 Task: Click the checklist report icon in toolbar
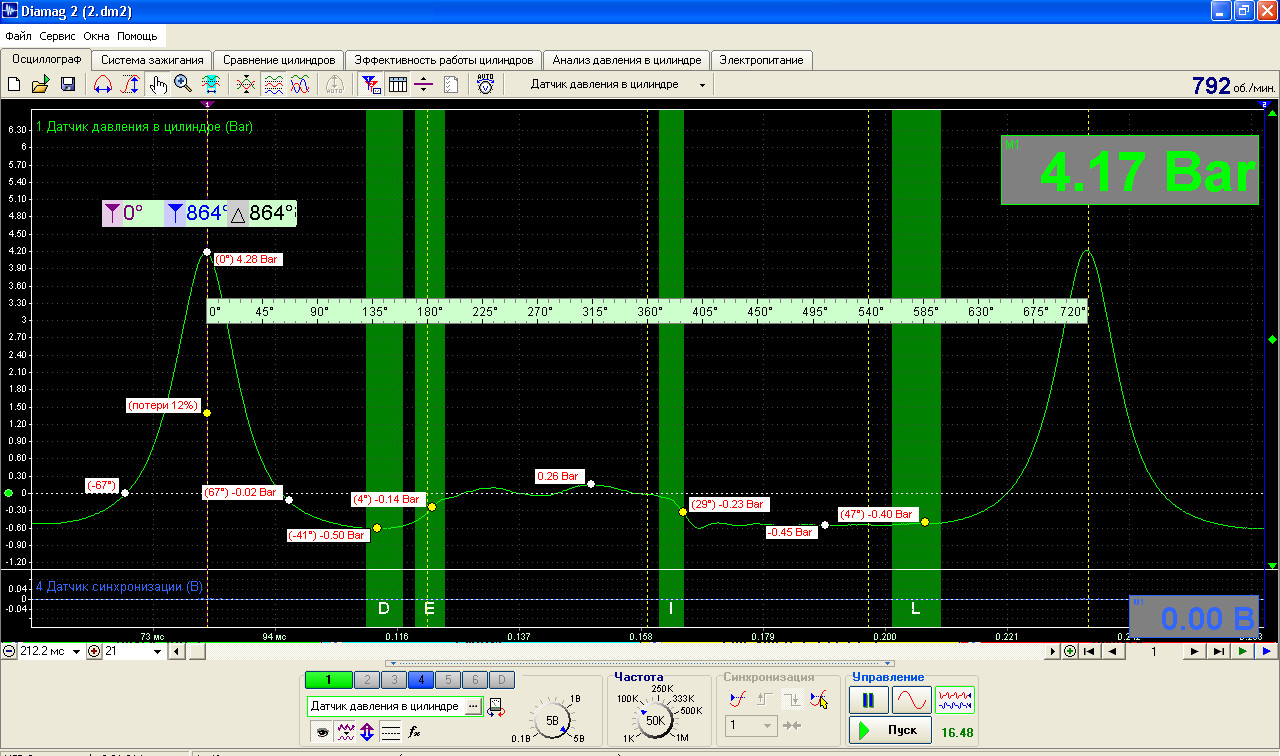pyautogui.click(x=451, y=85)
